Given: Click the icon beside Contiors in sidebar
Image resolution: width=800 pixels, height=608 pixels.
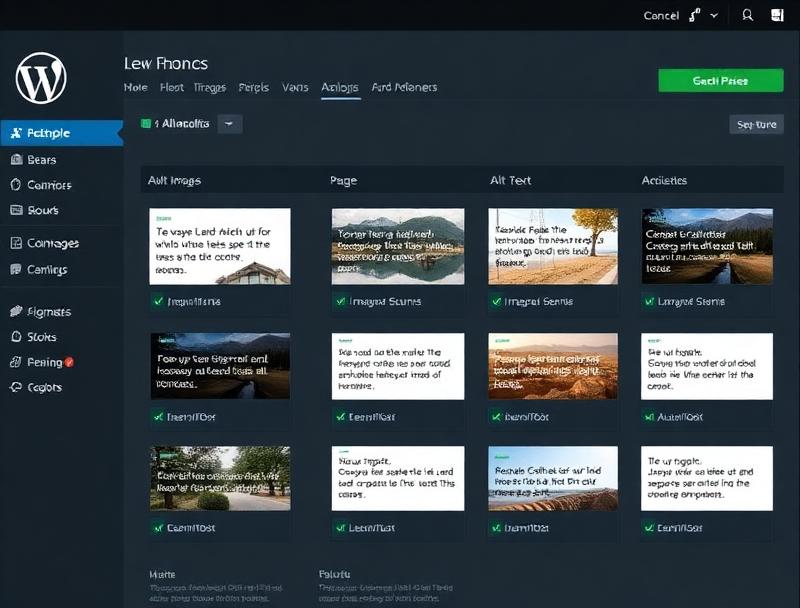Looking at the screenshot, I should [x=16, y=185].
